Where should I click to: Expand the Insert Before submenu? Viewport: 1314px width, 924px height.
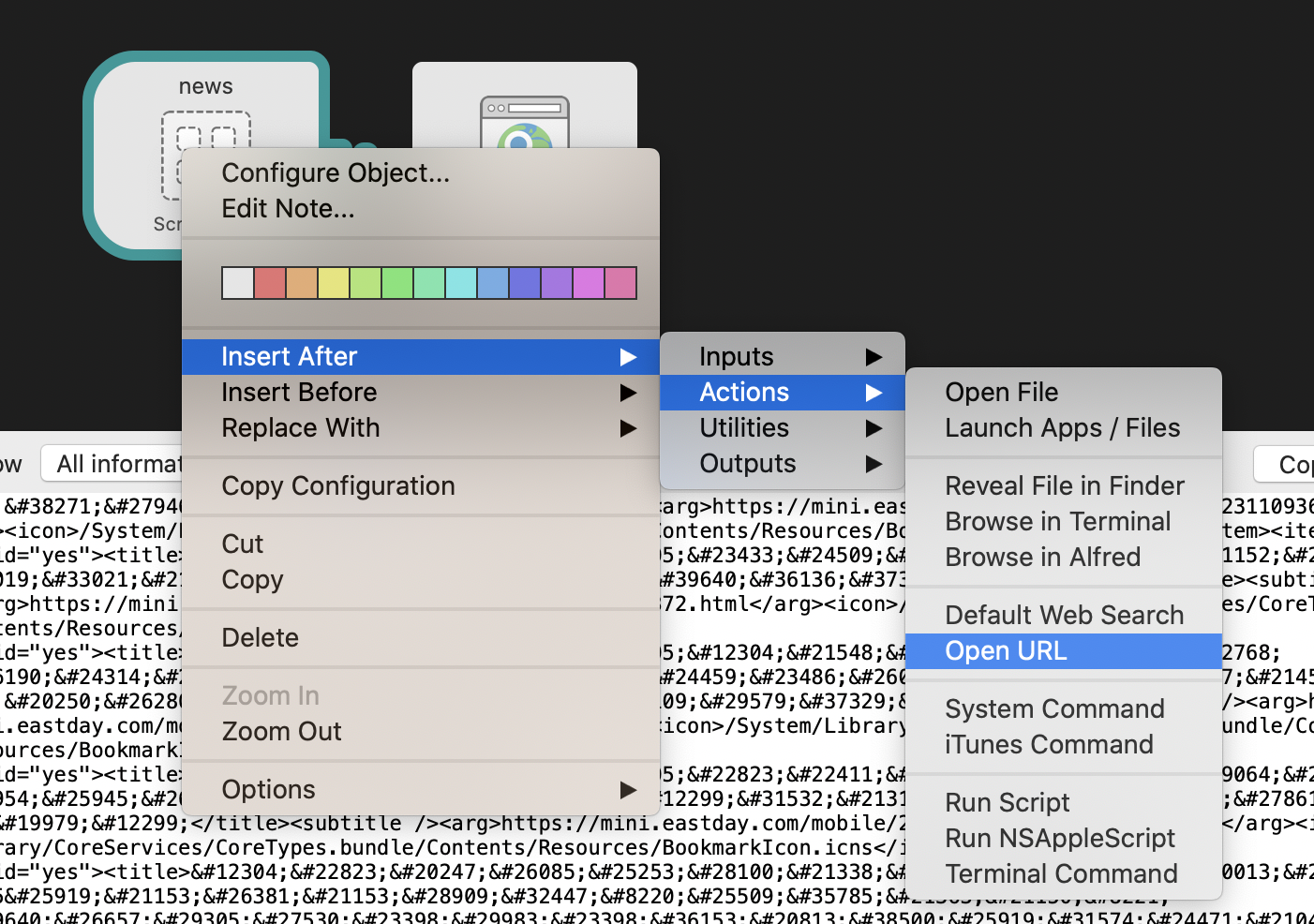pos(421,393)
